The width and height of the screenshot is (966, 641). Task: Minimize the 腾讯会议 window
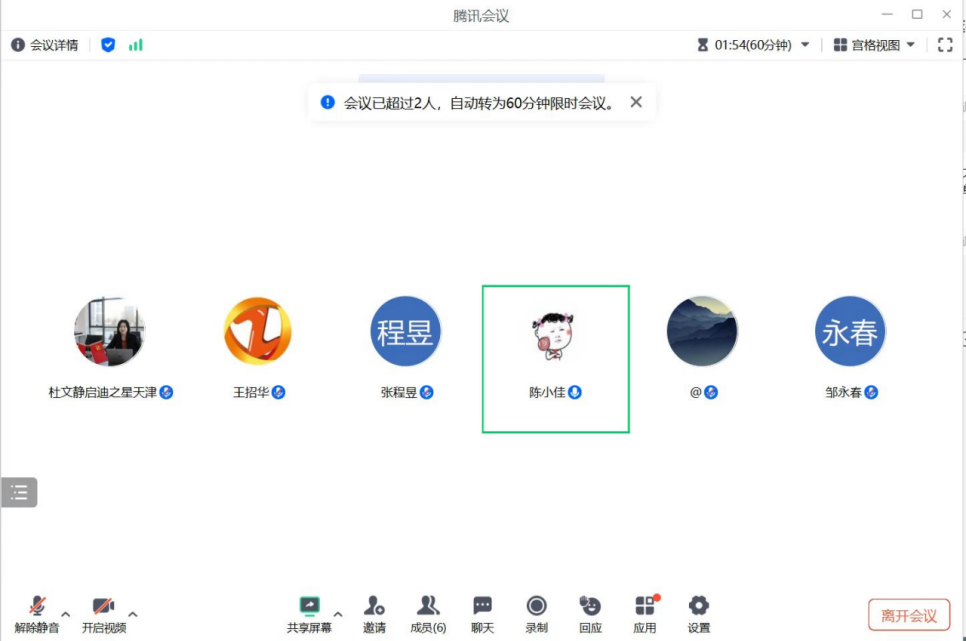[887, 14]
